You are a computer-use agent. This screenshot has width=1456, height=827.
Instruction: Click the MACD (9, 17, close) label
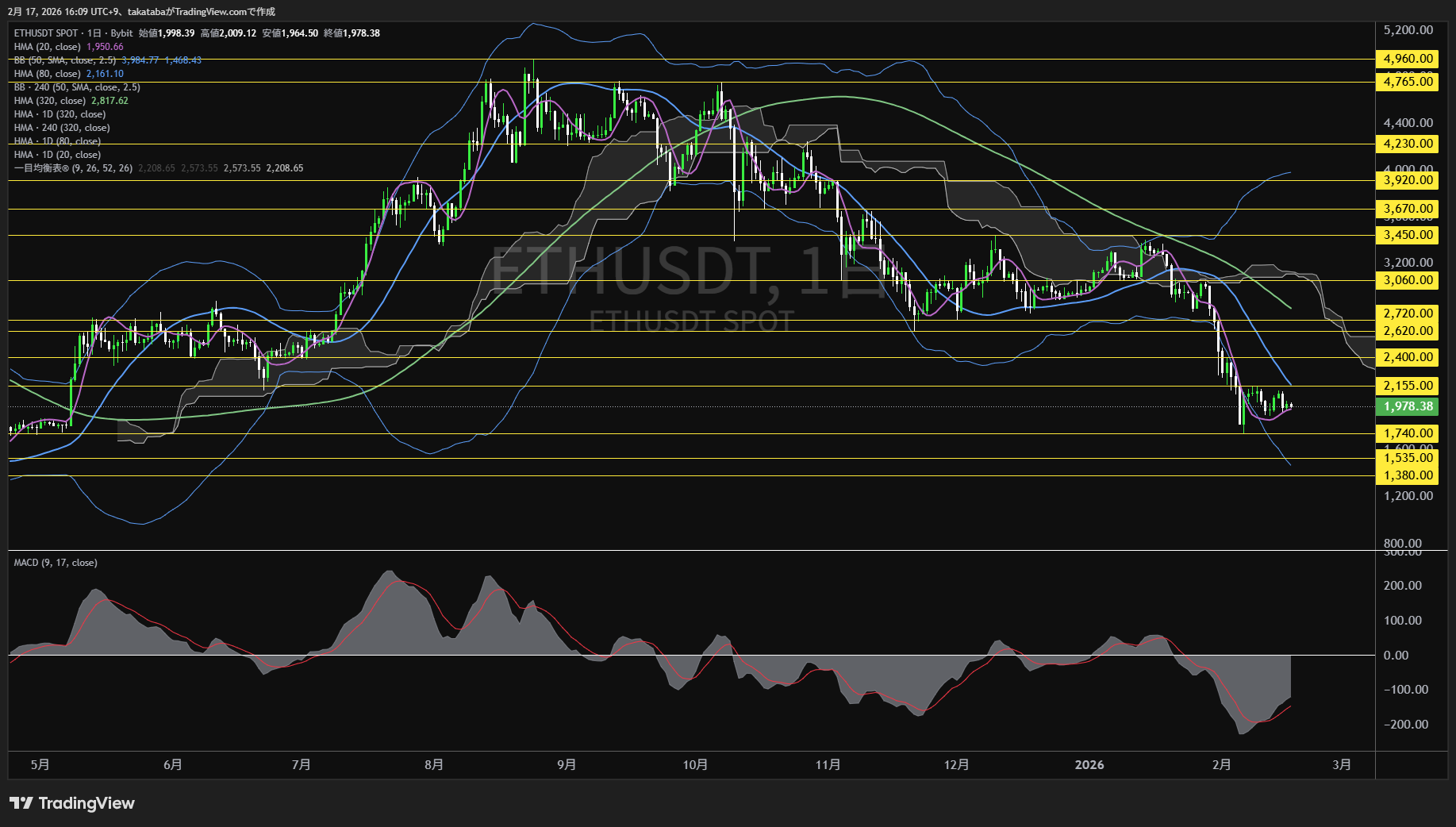[x=56, y=563]
